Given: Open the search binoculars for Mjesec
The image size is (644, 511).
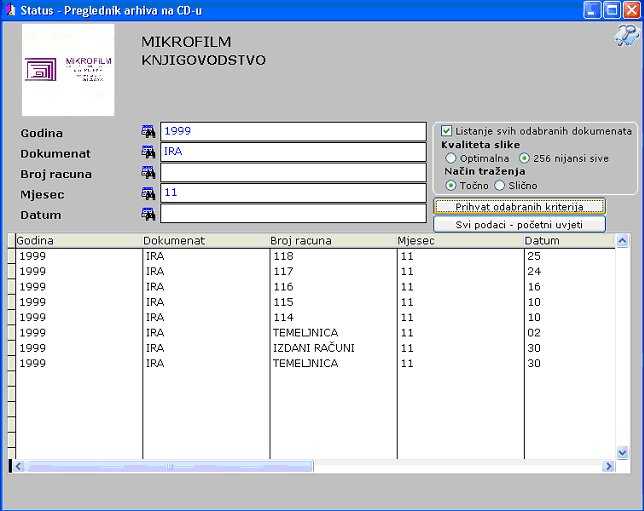Looking at the screenshot, I should (x=148, y=193).
